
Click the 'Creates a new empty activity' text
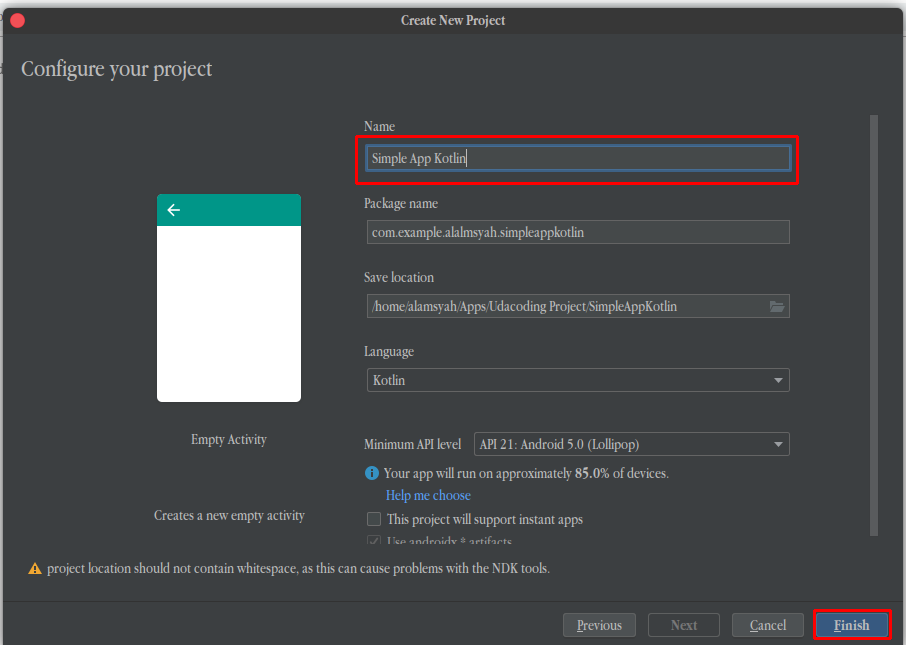pos(229,516)
